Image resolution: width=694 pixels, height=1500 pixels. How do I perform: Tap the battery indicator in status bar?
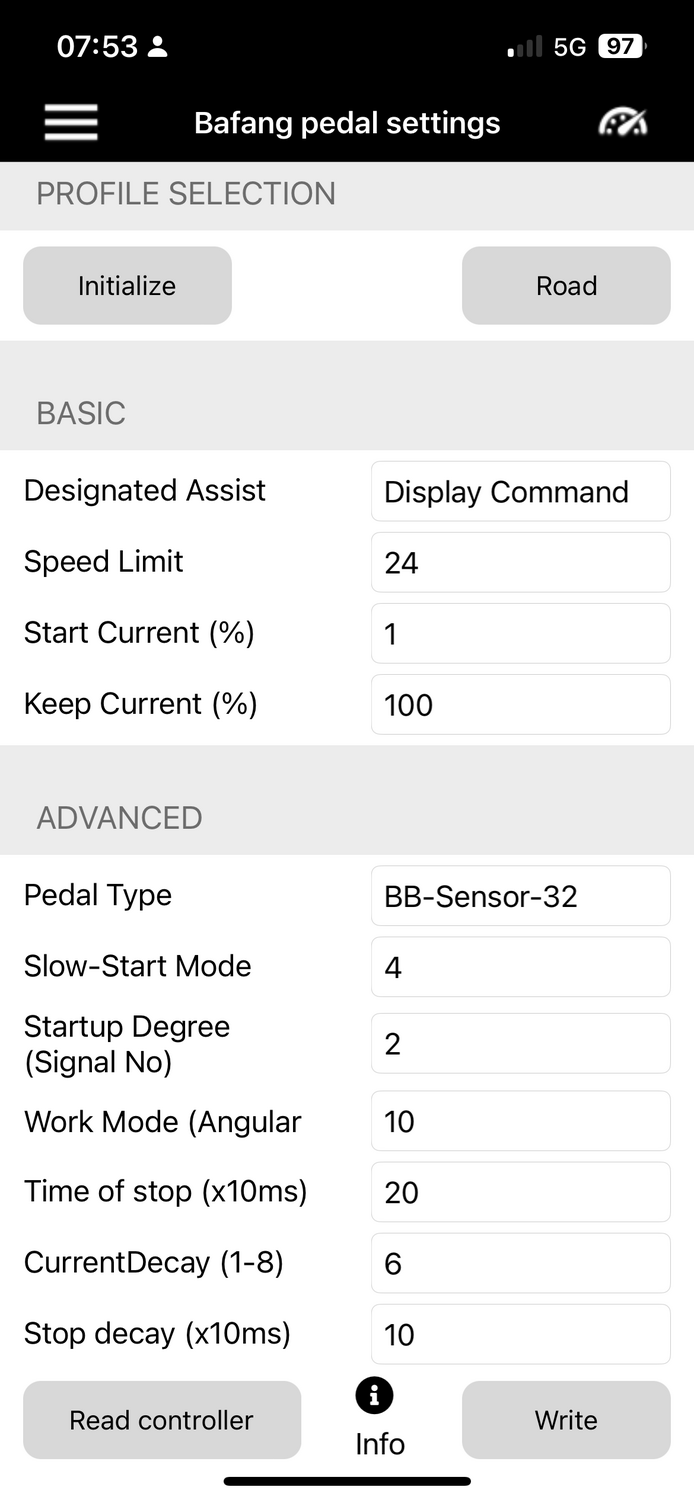(x=621, y=46)
